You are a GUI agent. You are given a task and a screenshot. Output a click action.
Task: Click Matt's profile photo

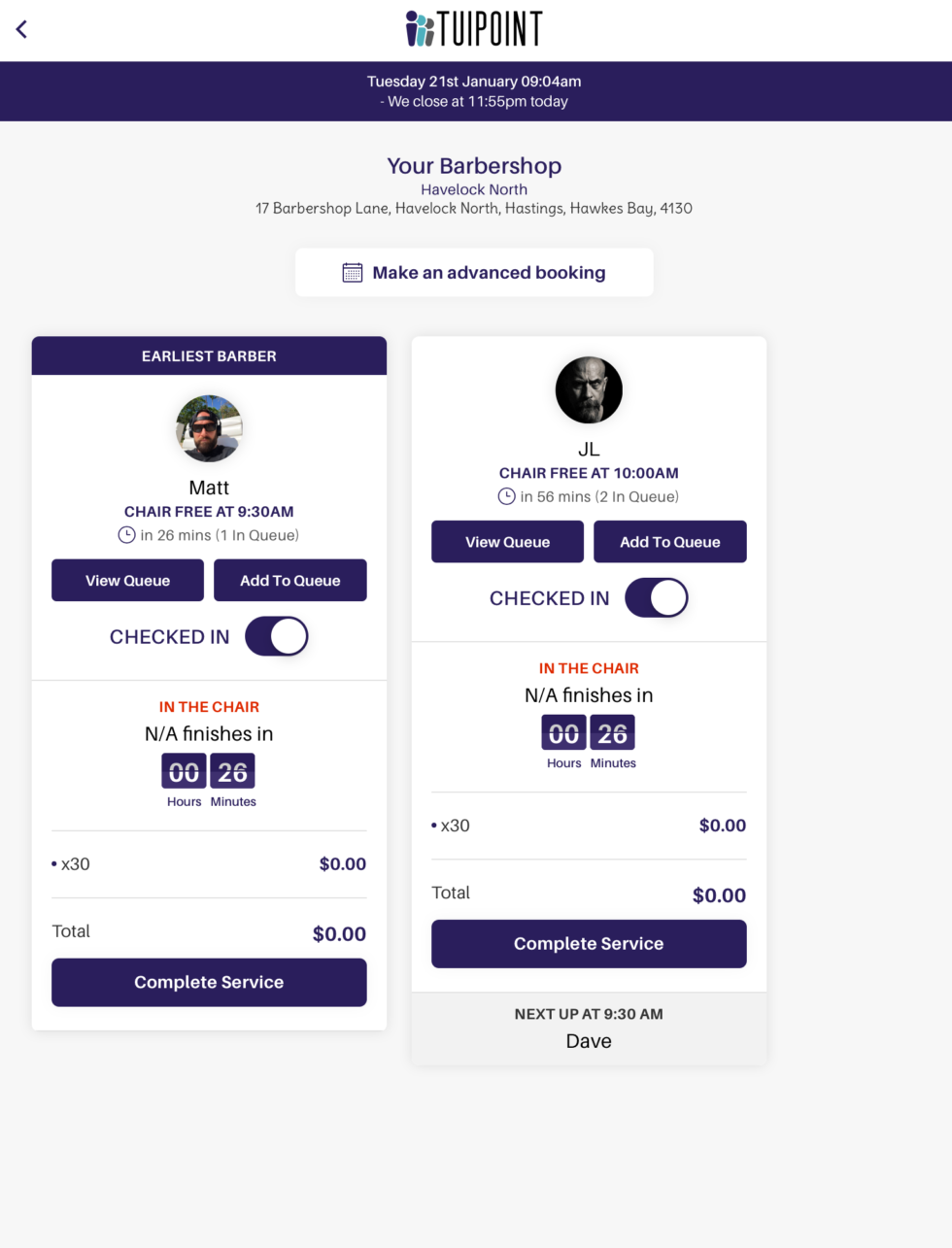coord(209,428)
